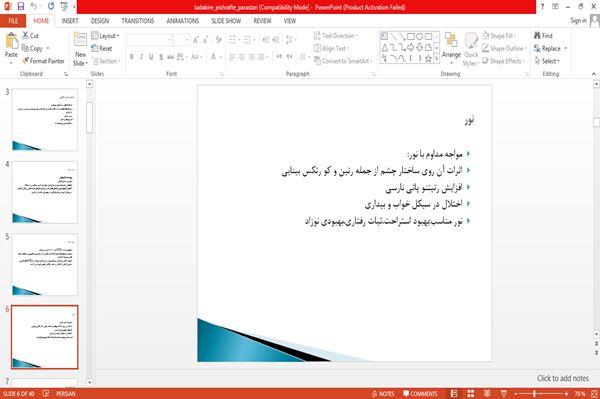Click Align Text button
Image resolution: width=600 pixels, height=399 pixels.
331,48
